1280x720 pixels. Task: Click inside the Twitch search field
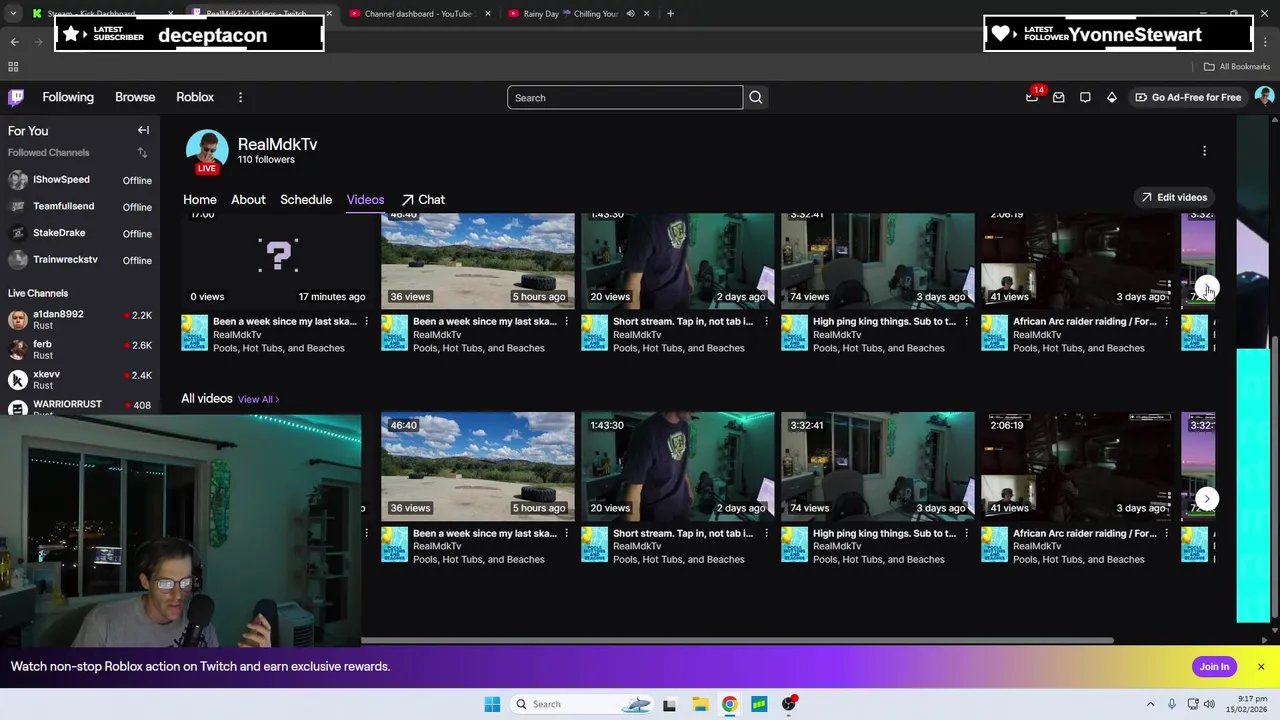(625, 97)
